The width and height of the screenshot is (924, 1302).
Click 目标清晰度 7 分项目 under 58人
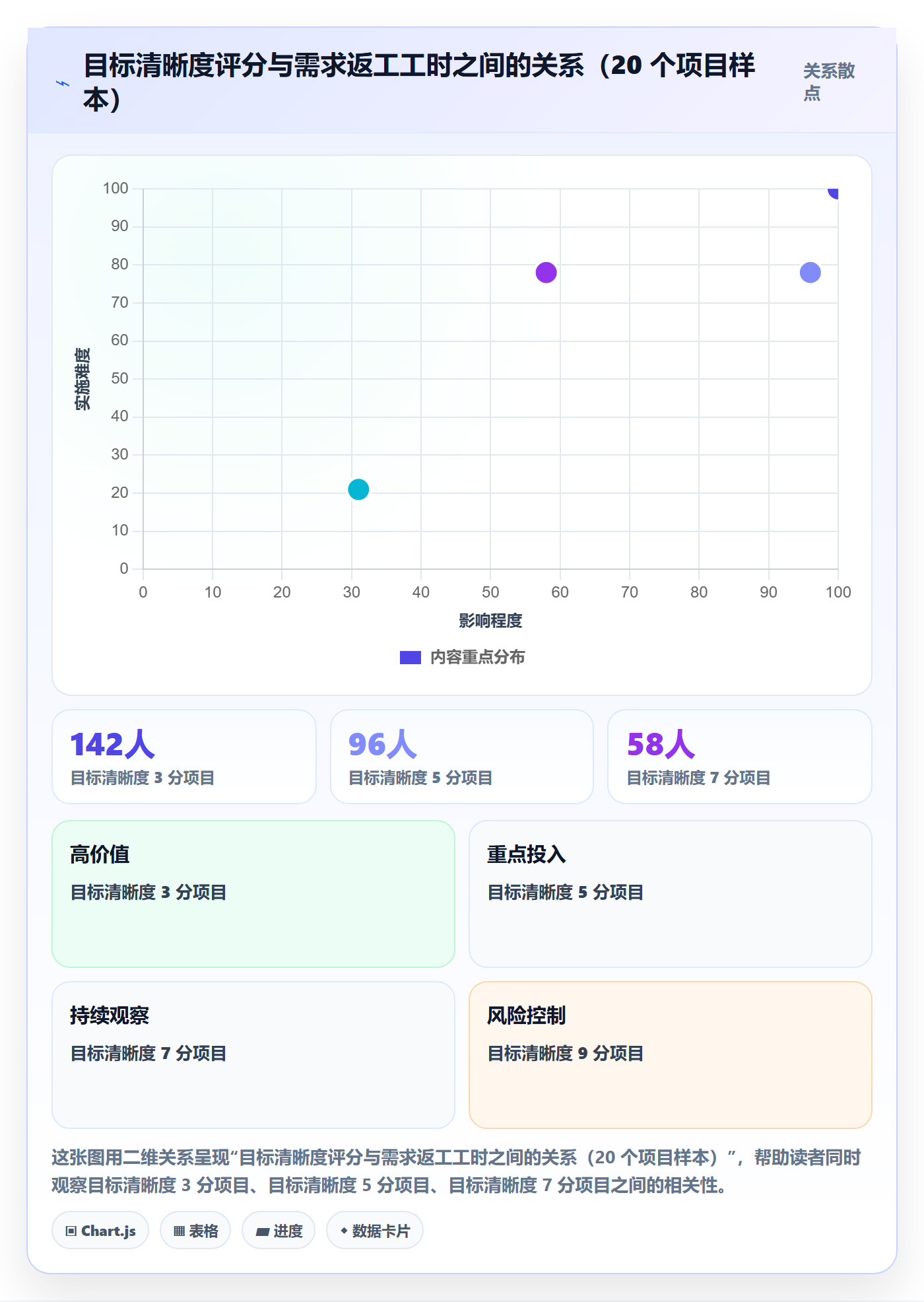699,778
